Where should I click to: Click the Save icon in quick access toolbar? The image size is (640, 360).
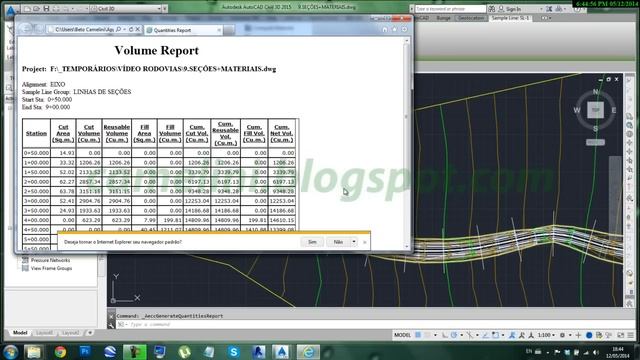click(x=46, y=8)
